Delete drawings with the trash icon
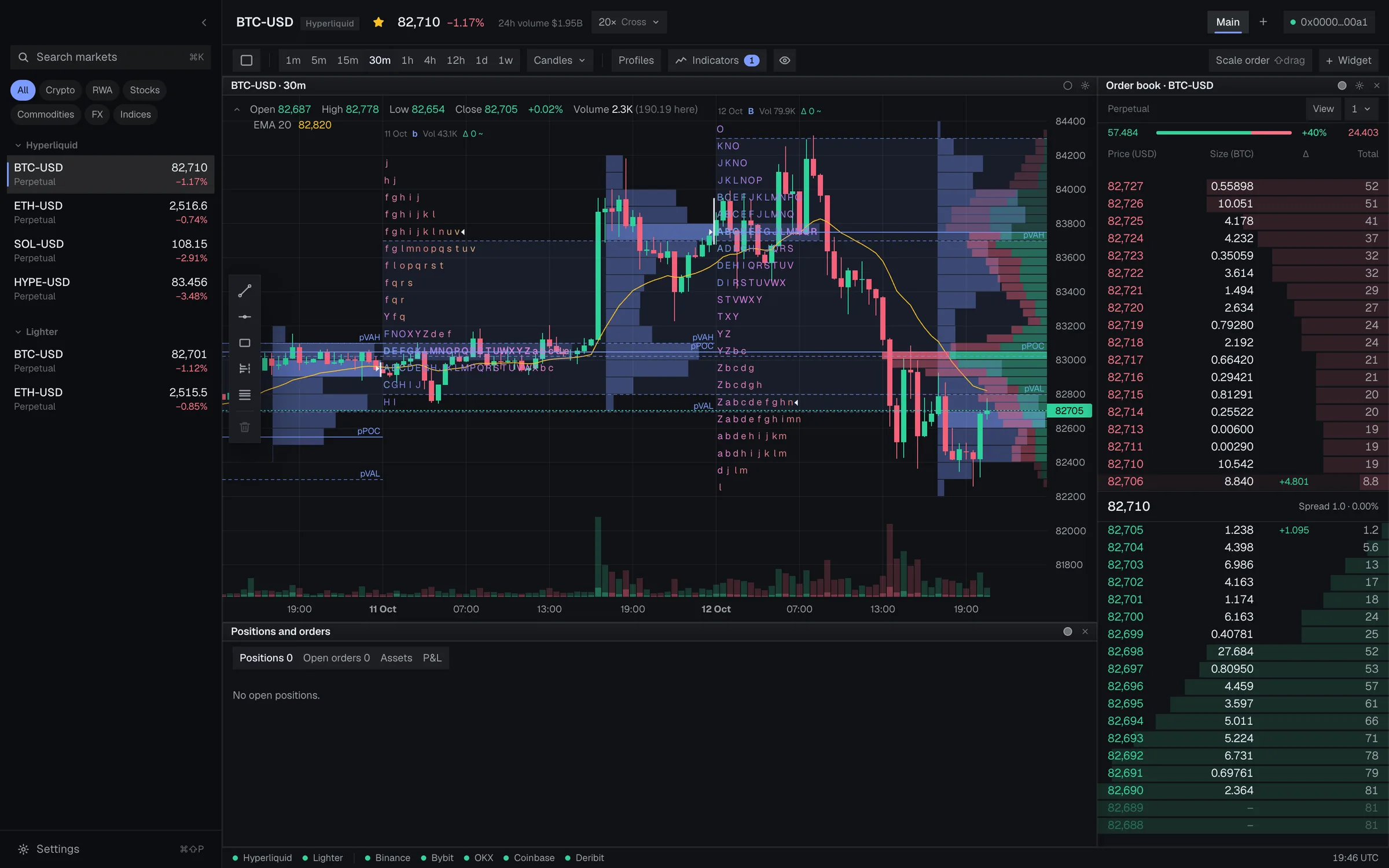The image size is (1389, 868). pos(245,427)
